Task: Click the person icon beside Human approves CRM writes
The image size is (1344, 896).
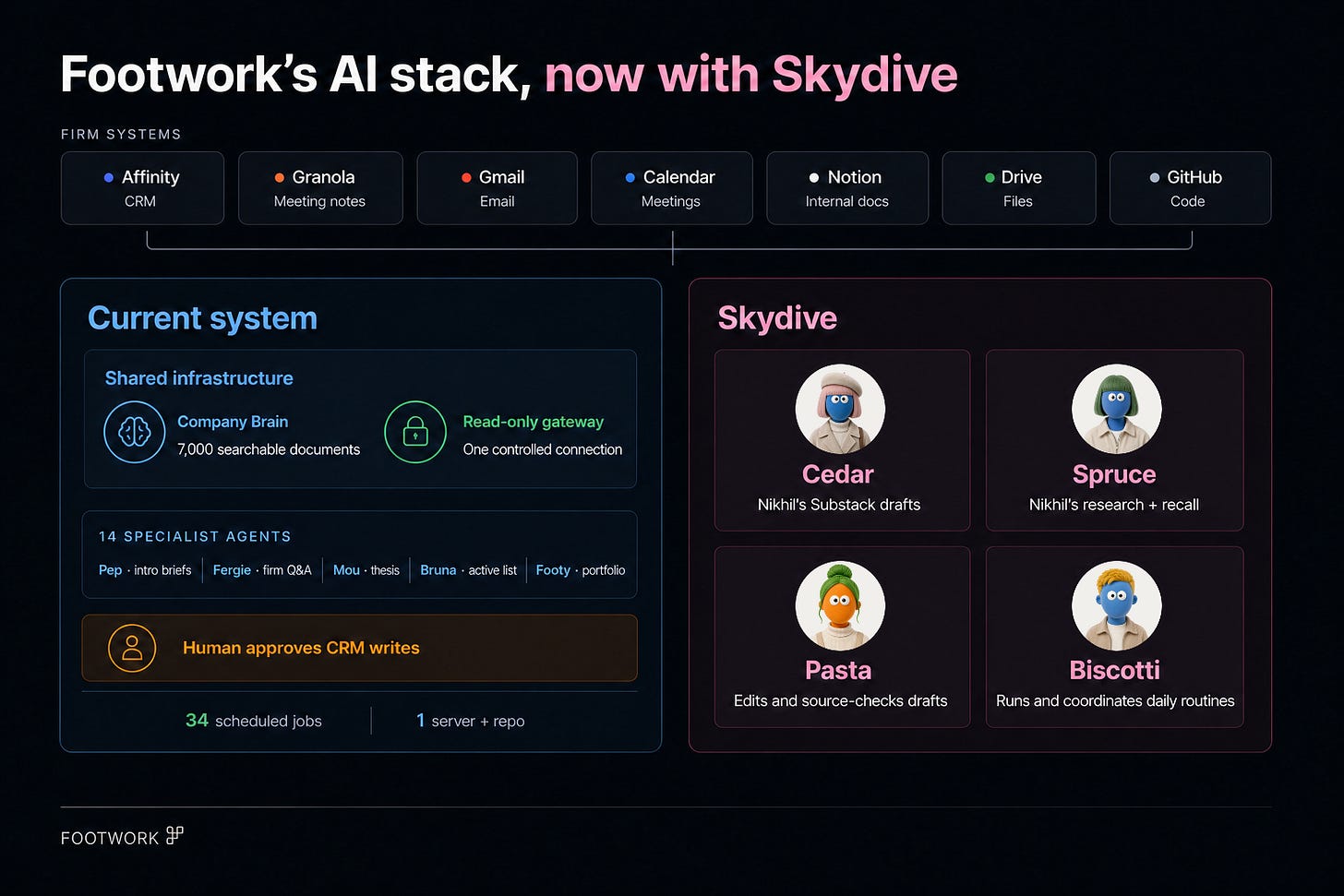Action: click(x=132, y=648)
